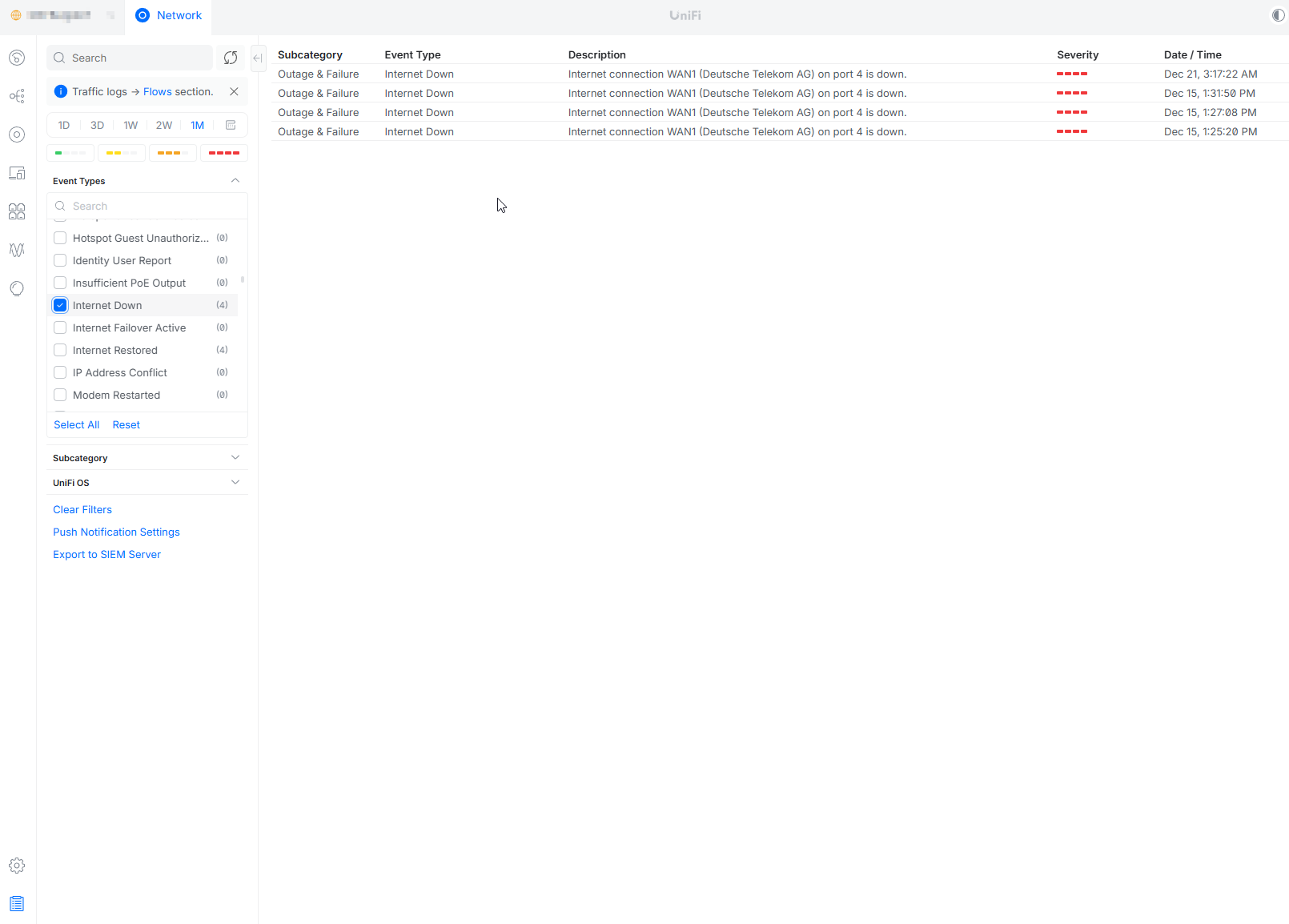
Task: Open the Topology icon in sidebar
Action: [17, 96]
